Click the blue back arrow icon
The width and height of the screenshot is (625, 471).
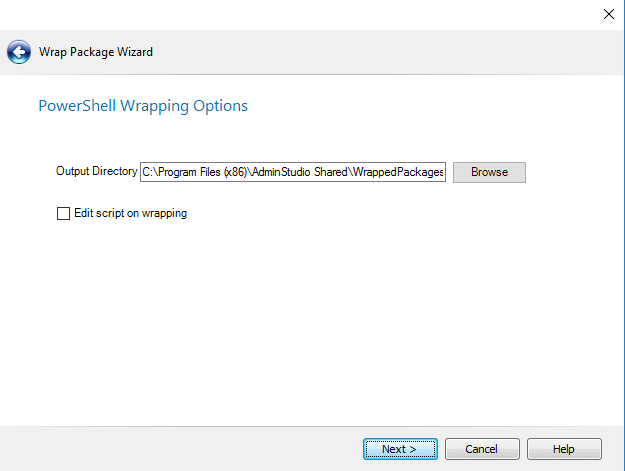click(x=18, y=51)
